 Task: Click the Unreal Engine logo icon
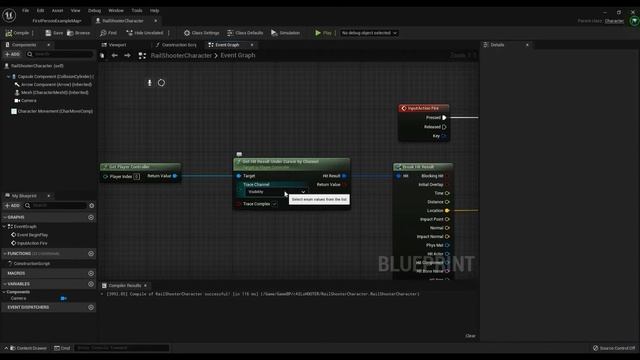click(9, 16)
